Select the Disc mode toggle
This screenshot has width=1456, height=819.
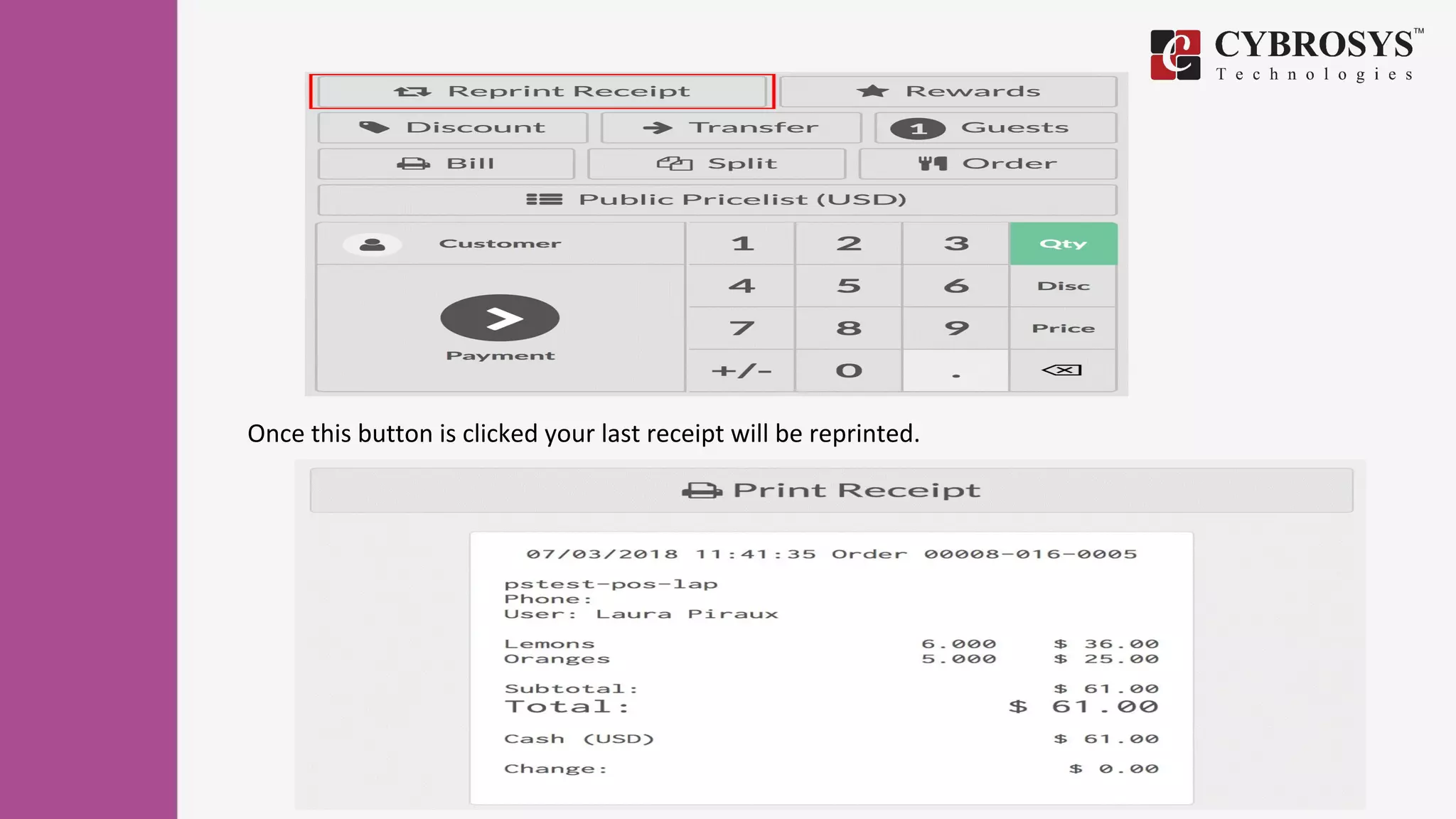click(1064, 286)
